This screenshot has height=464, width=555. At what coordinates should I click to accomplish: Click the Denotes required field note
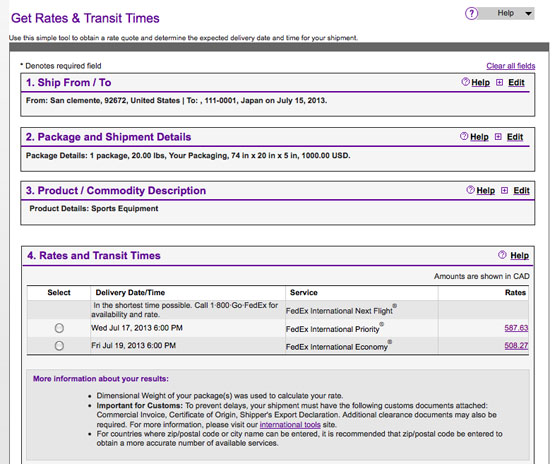[x=61, y=66]
